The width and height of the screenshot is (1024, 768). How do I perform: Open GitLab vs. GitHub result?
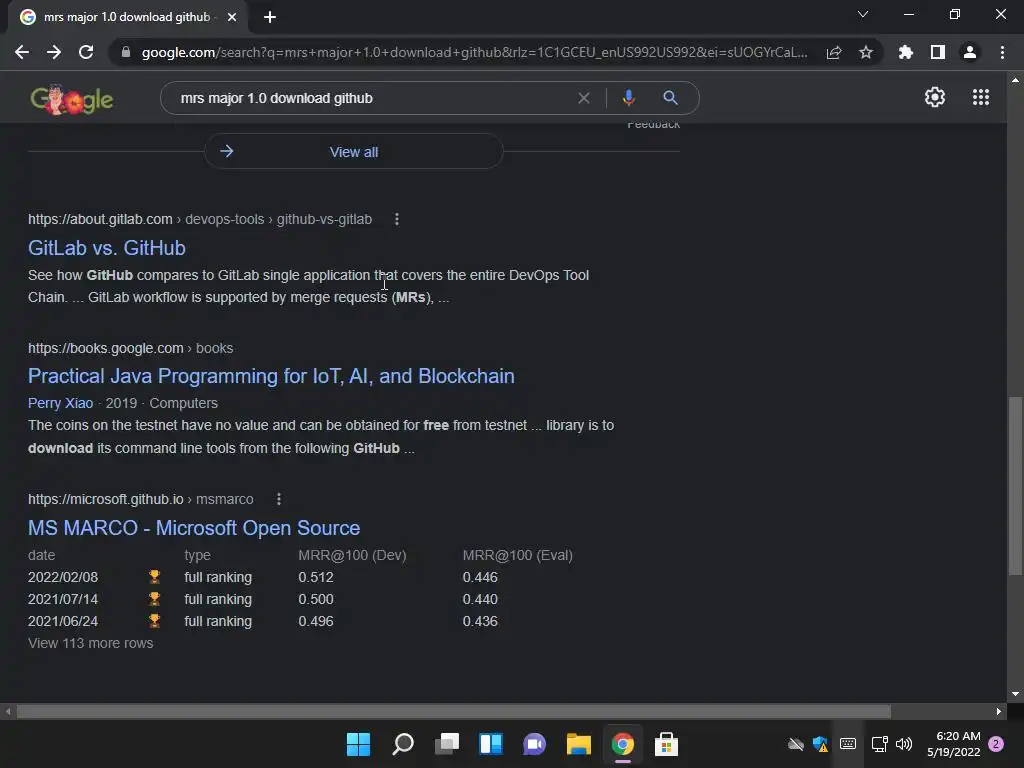pyautogui.click(x=106, y=248)
